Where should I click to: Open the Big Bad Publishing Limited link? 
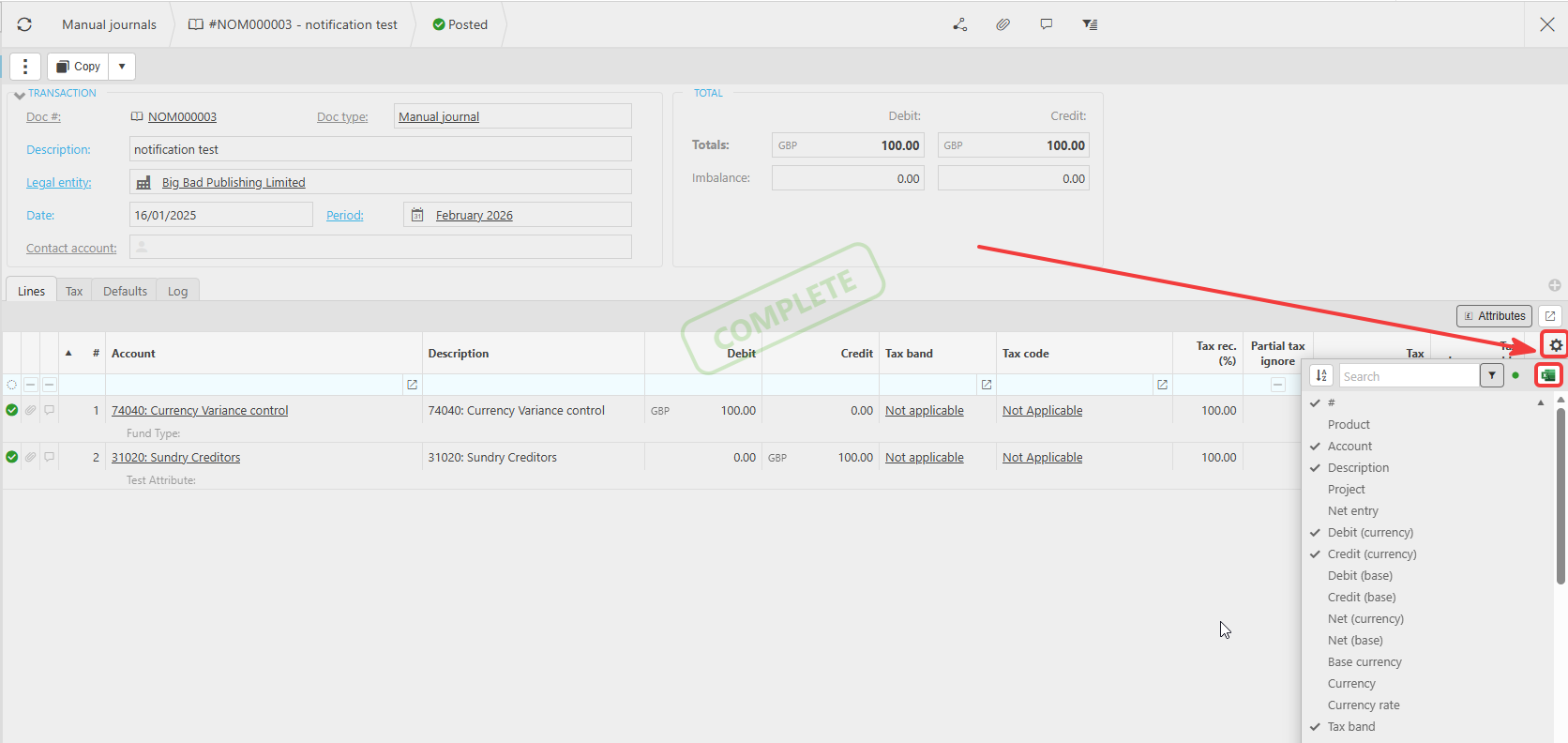click(234, 183)
